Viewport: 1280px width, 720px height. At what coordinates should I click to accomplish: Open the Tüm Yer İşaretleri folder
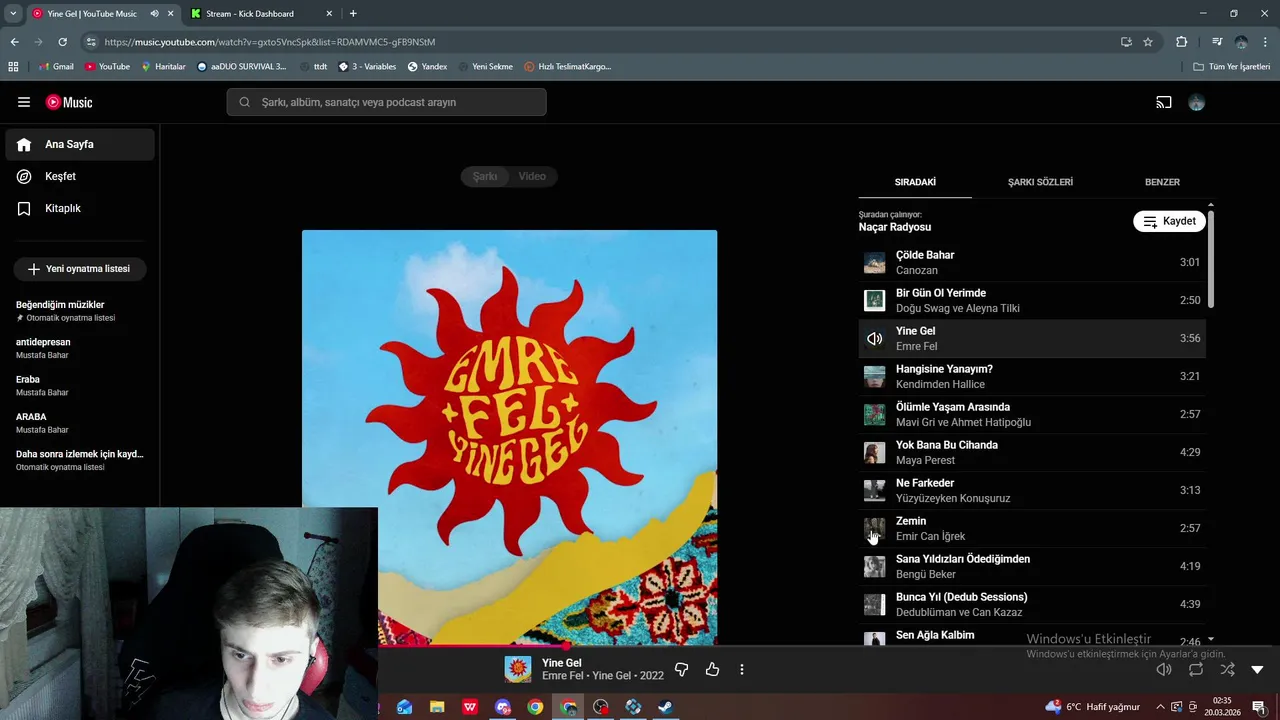pyautogui.click(x=1232, y=66)
